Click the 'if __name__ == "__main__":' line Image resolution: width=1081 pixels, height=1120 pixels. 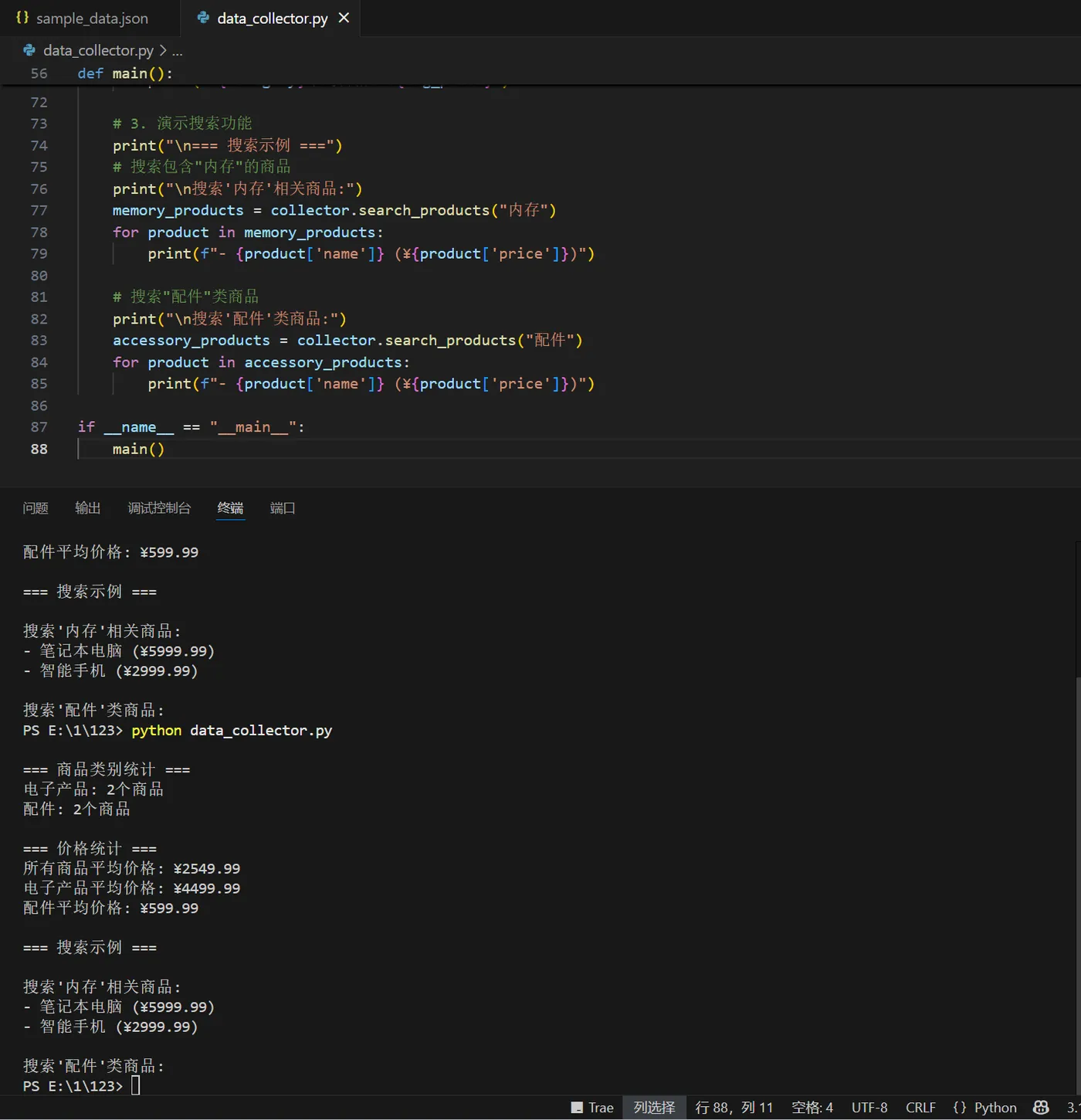click(x=191, y=427)
